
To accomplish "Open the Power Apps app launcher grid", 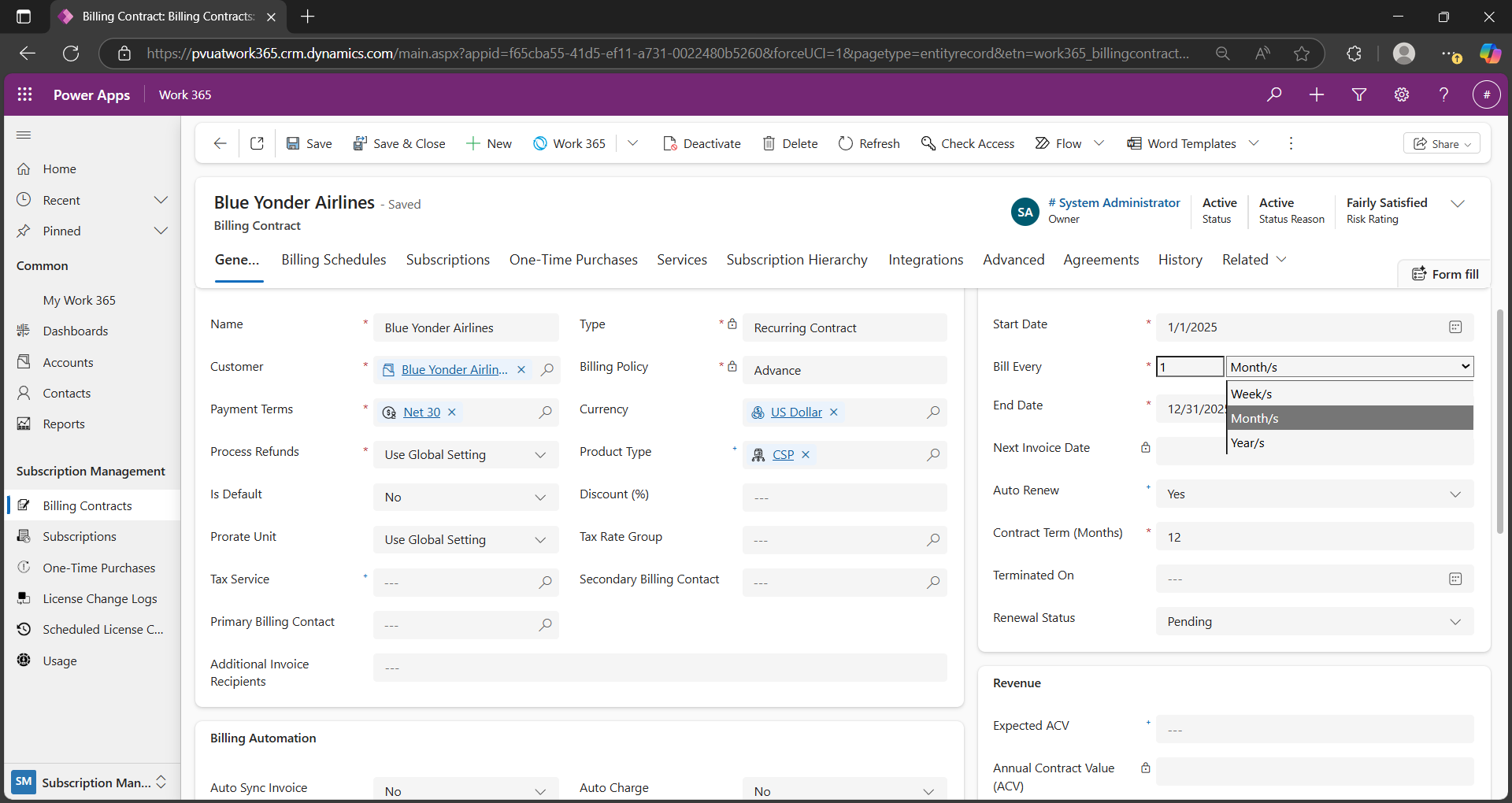I will tap(24, 94).
